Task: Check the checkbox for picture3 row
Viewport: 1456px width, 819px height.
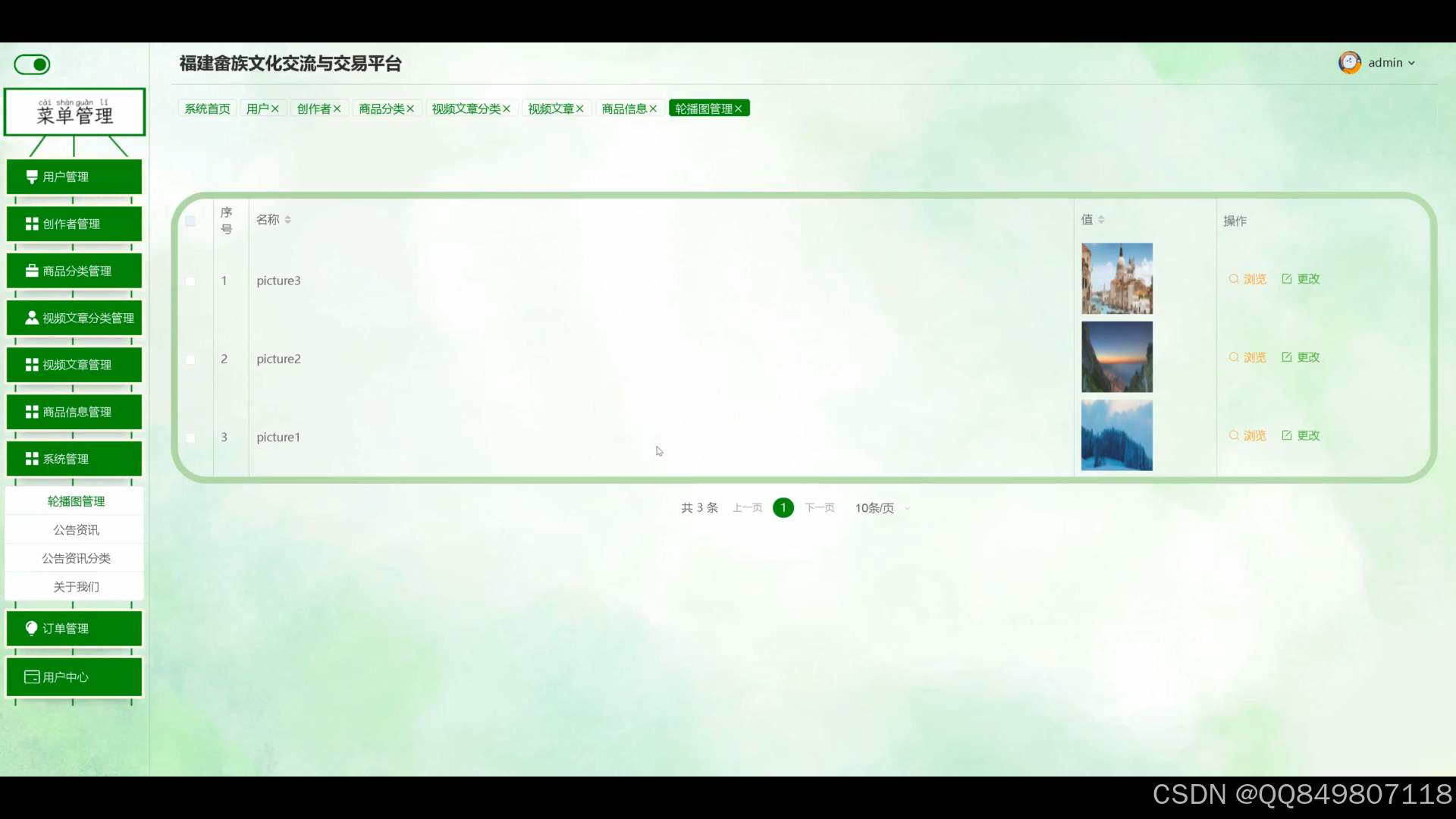Action: tap(190, 281)
